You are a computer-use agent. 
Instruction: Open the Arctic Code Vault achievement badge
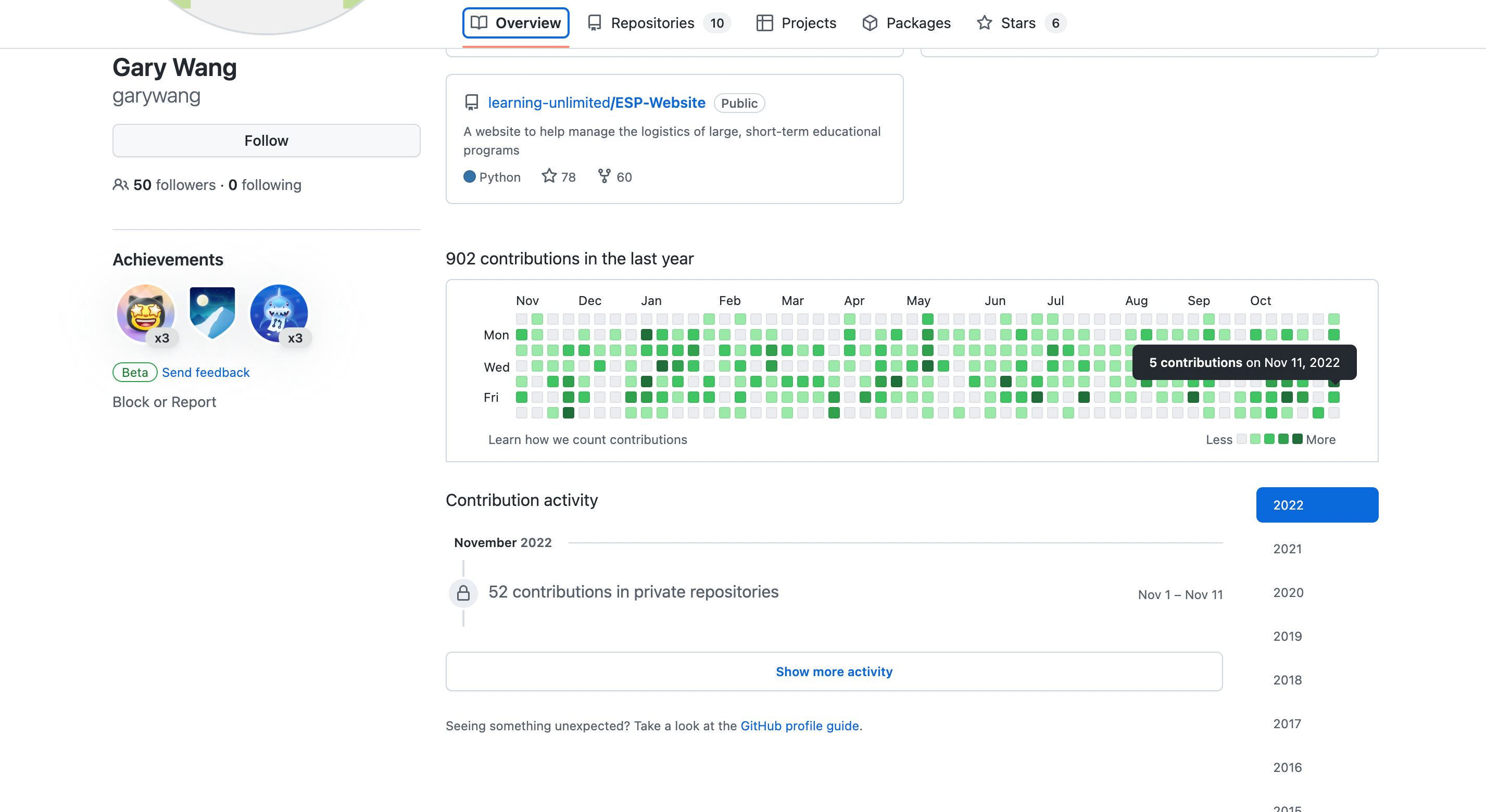(212, 313)
